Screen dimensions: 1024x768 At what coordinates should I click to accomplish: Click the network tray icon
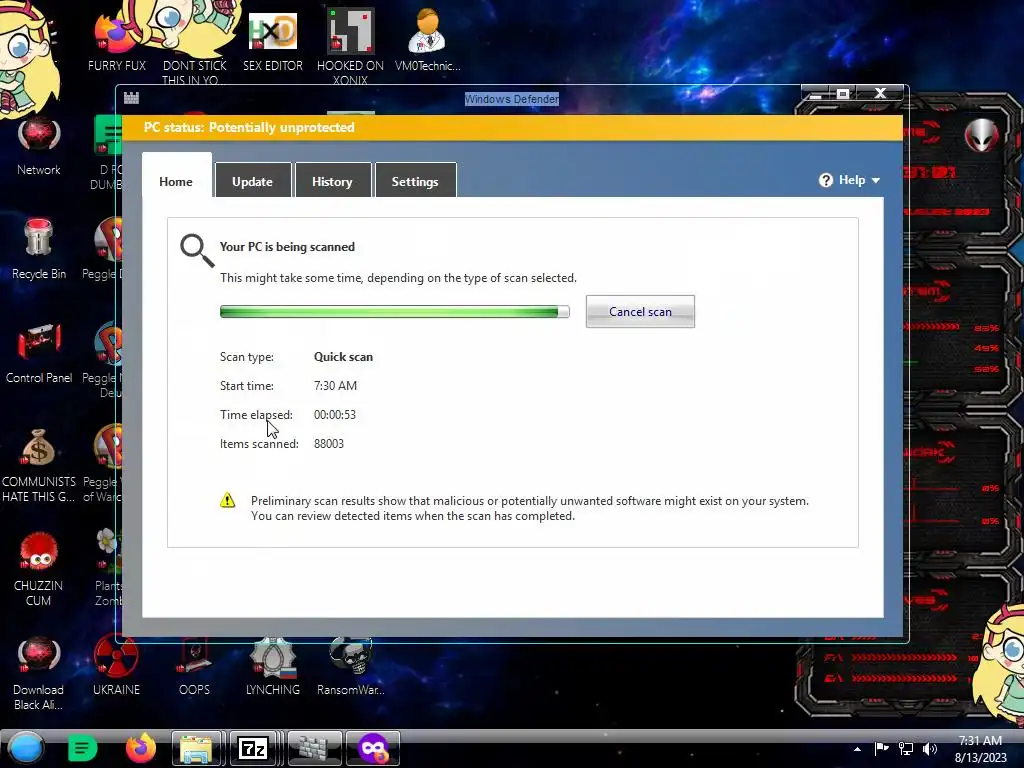pos(906,748)
